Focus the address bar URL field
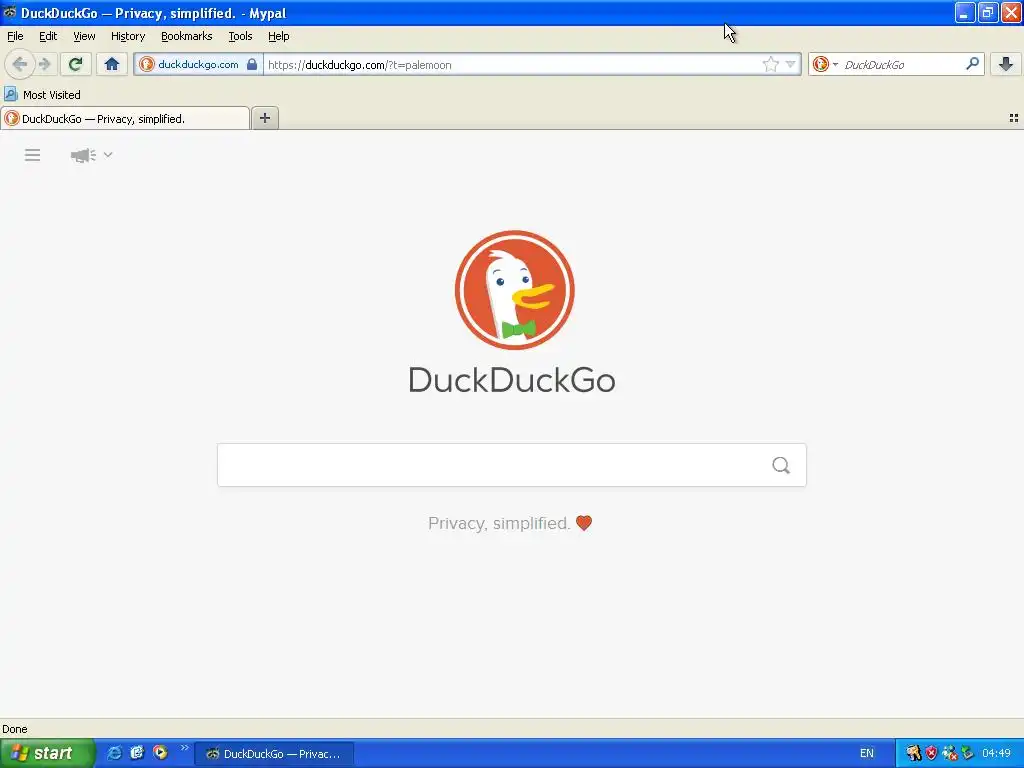The width and height of the screenshot is (1024, 768). pos(511,64)
